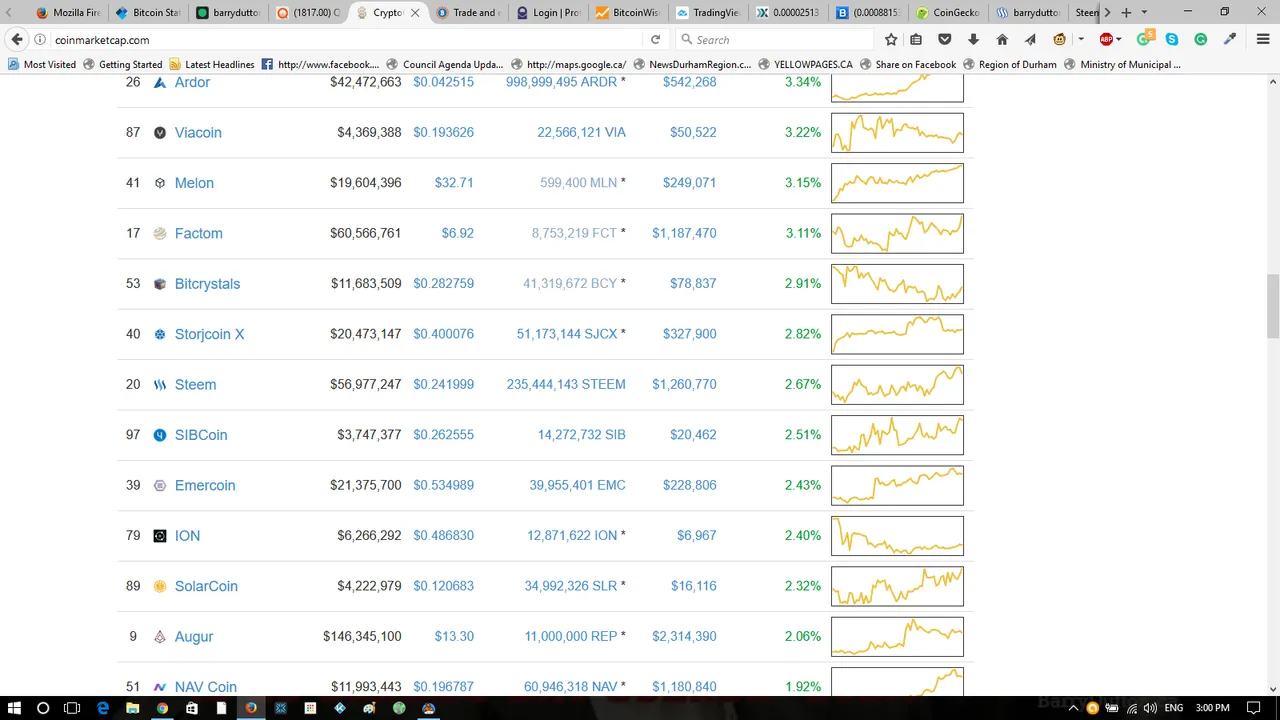This screenshot has width=1280, height=720.
Task: Click the Grammarly green G icon
Action: pyautogui.click(x=1201, y=40)
